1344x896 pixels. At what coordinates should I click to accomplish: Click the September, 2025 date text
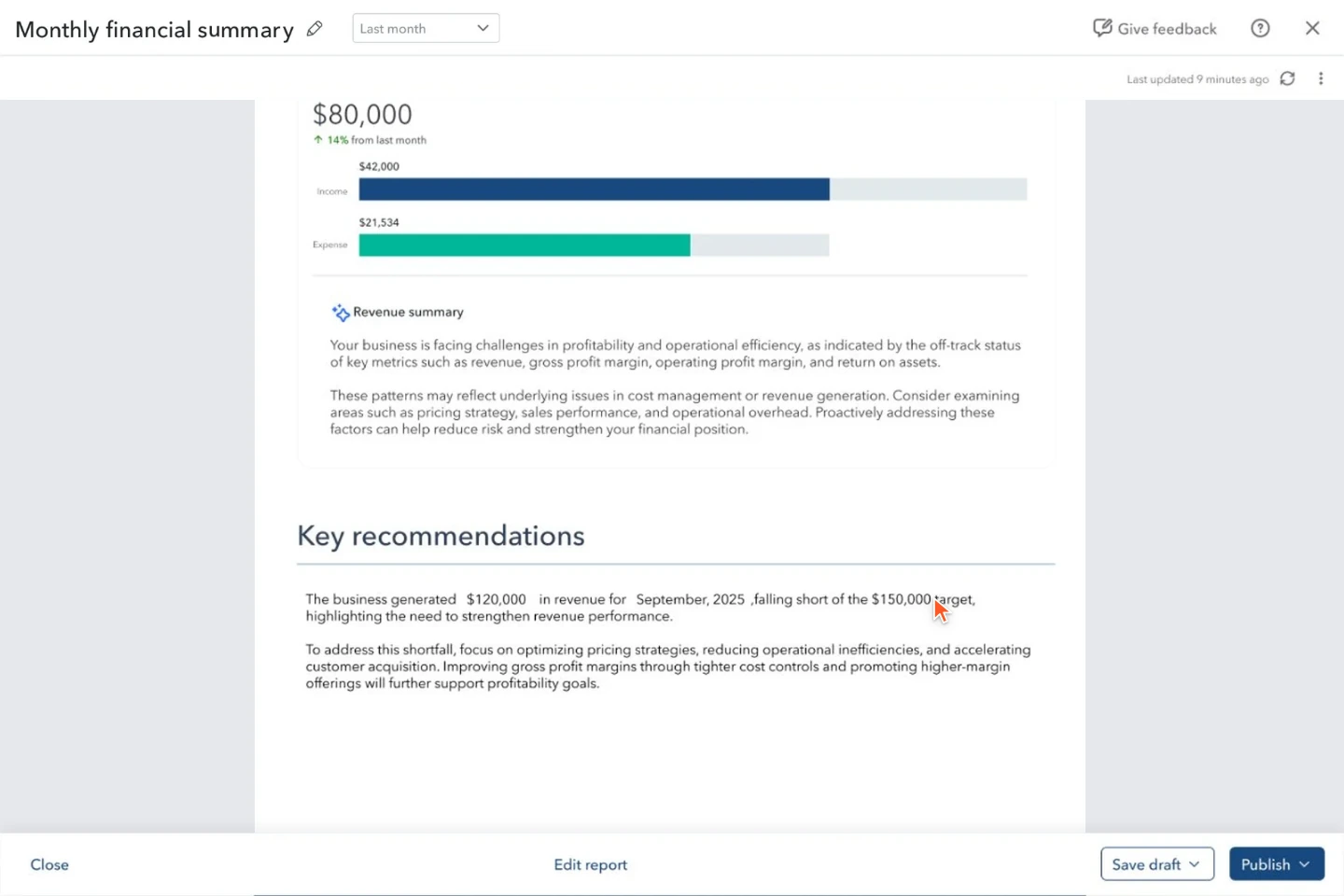pos(691,599)
